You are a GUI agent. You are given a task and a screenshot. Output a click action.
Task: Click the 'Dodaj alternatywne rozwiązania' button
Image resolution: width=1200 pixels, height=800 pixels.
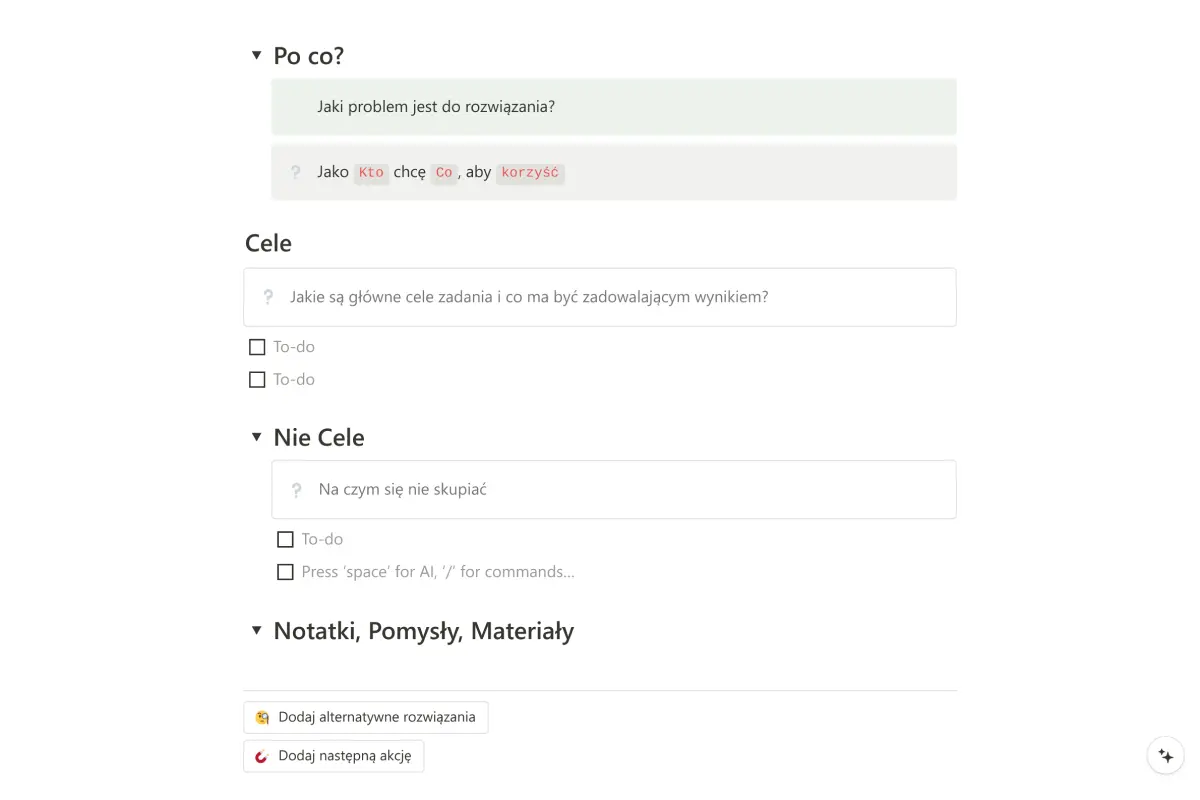[x=366, y=717]
